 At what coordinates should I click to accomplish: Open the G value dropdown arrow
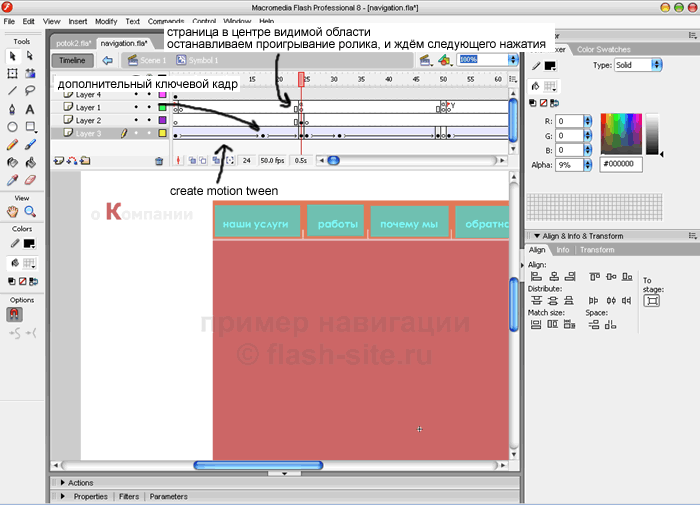click(588, 136)
